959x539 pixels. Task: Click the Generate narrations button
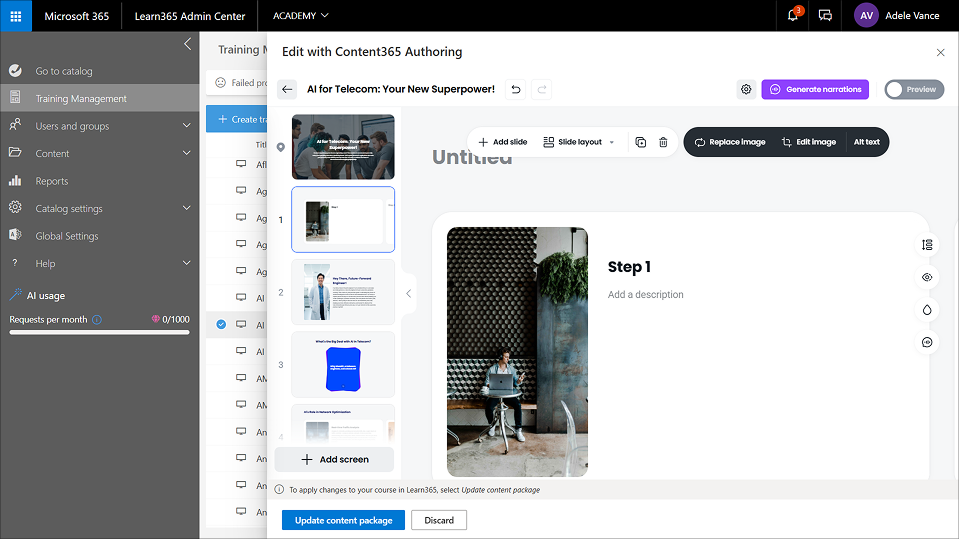815,89
